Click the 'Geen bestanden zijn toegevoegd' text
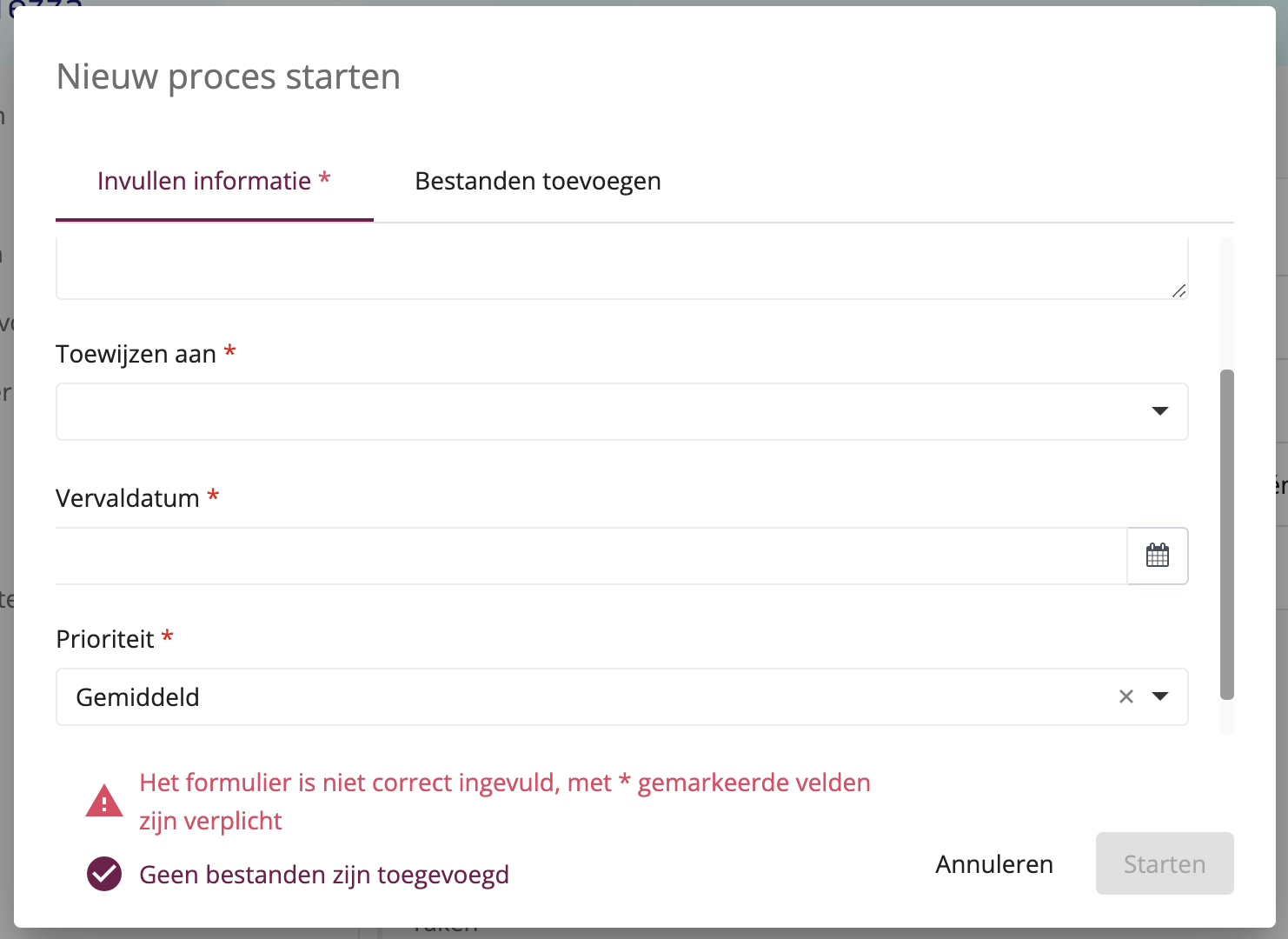1288x939 pixels. coord(324,875)
